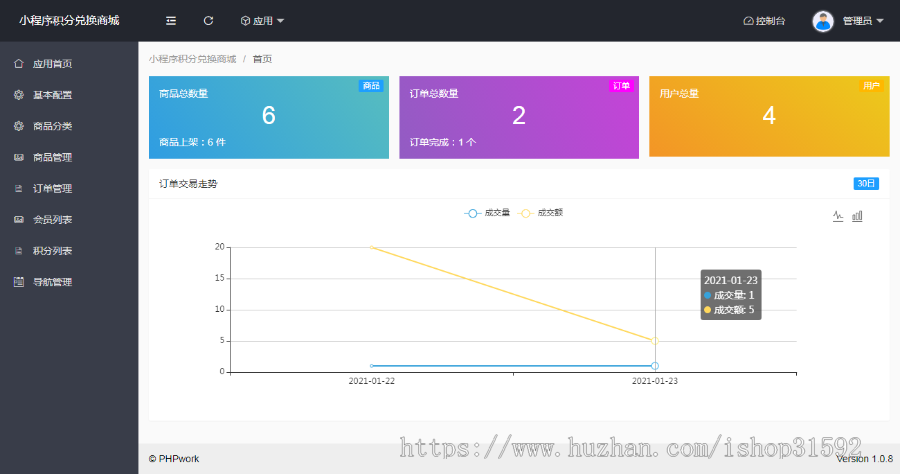This screenshot has height=474, width=900.
Task: Click the 订单完成：1 个 text
Action: coord(443,142)
